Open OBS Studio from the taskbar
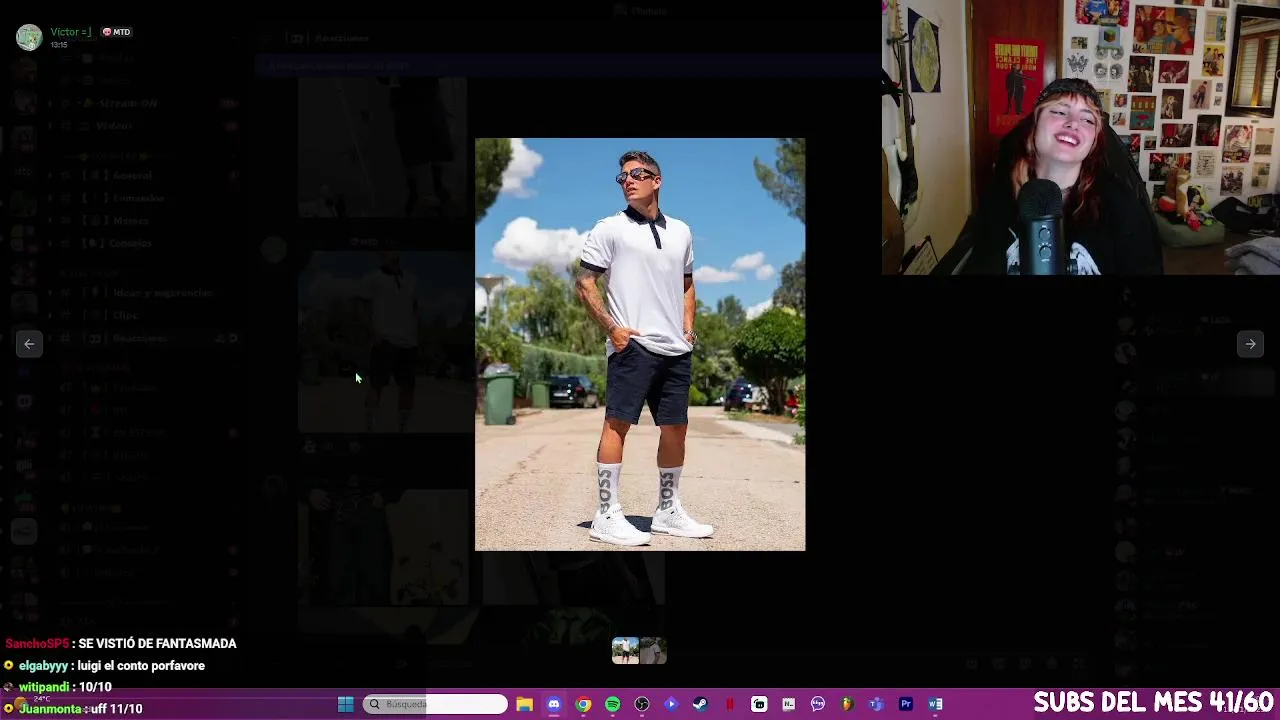Screen dimensions: 1280x720 [642, 704]
